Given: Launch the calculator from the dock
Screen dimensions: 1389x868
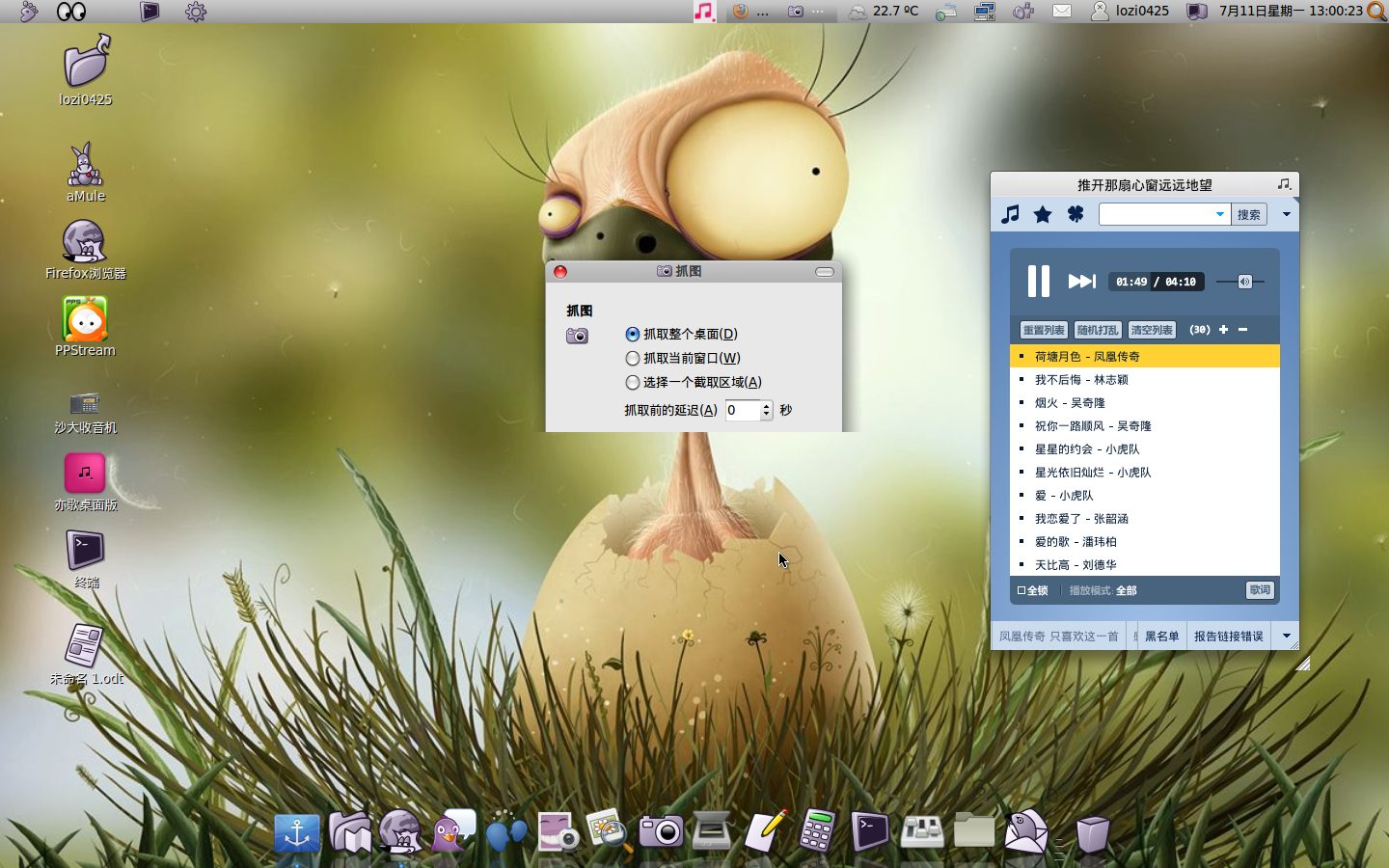Looking at the screenshot, I should (817, 831).
